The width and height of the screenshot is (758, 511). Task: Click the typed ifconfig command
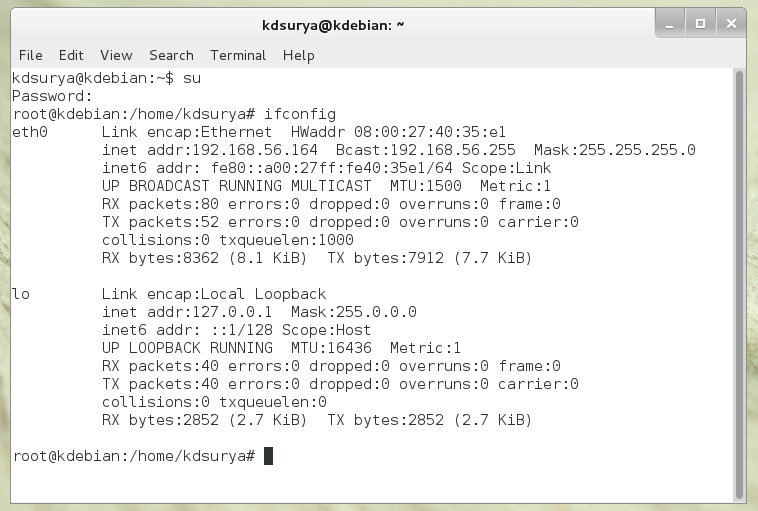300,114
